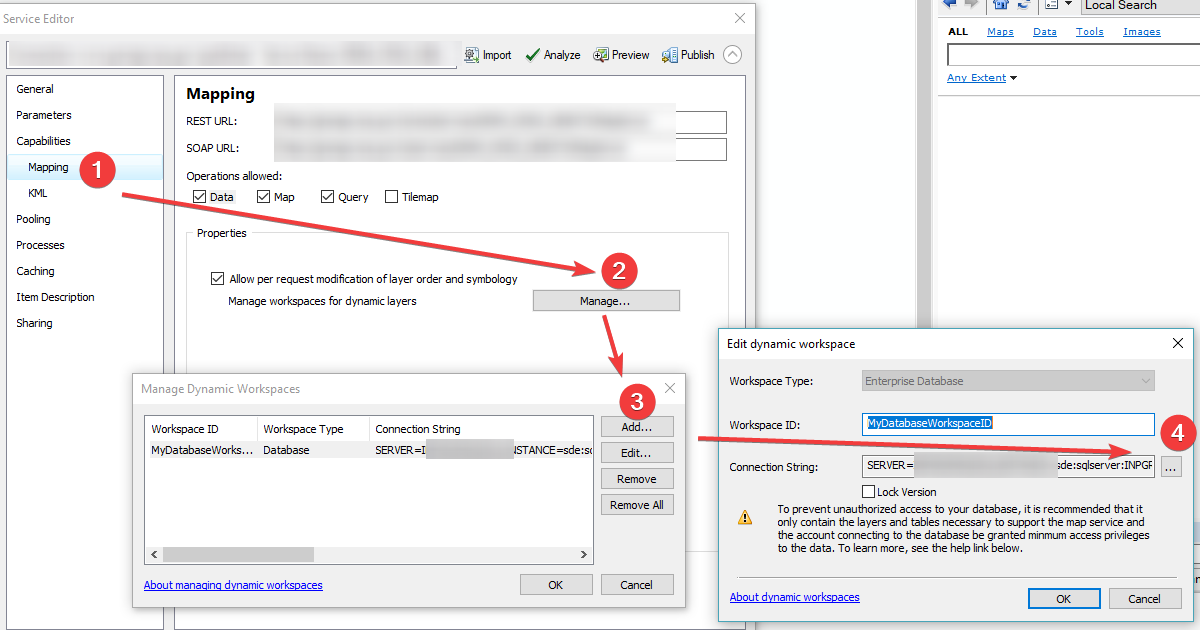Switch to the ALL search tab
1200x630 pixels.
958,32
